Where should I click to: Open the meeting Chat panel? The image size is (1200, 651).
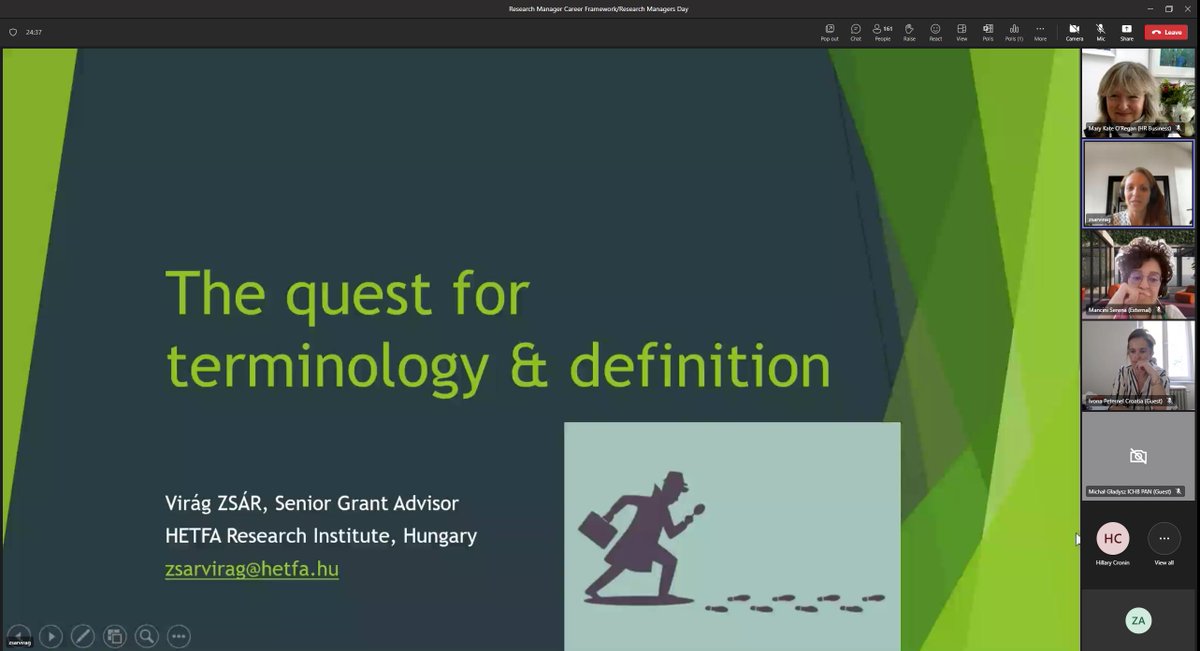(855, 32)
